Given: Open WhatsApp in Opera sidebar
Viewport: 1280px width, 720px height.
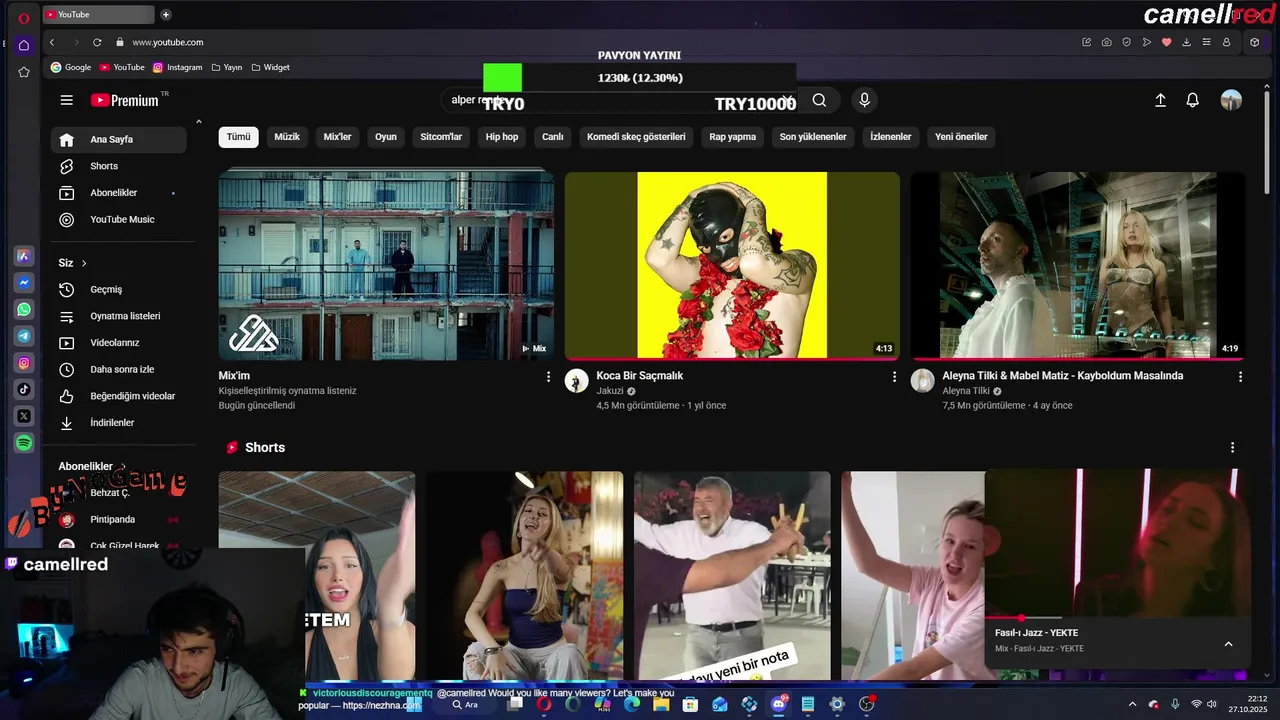Looking at the screenshot, I should [24, 310].
